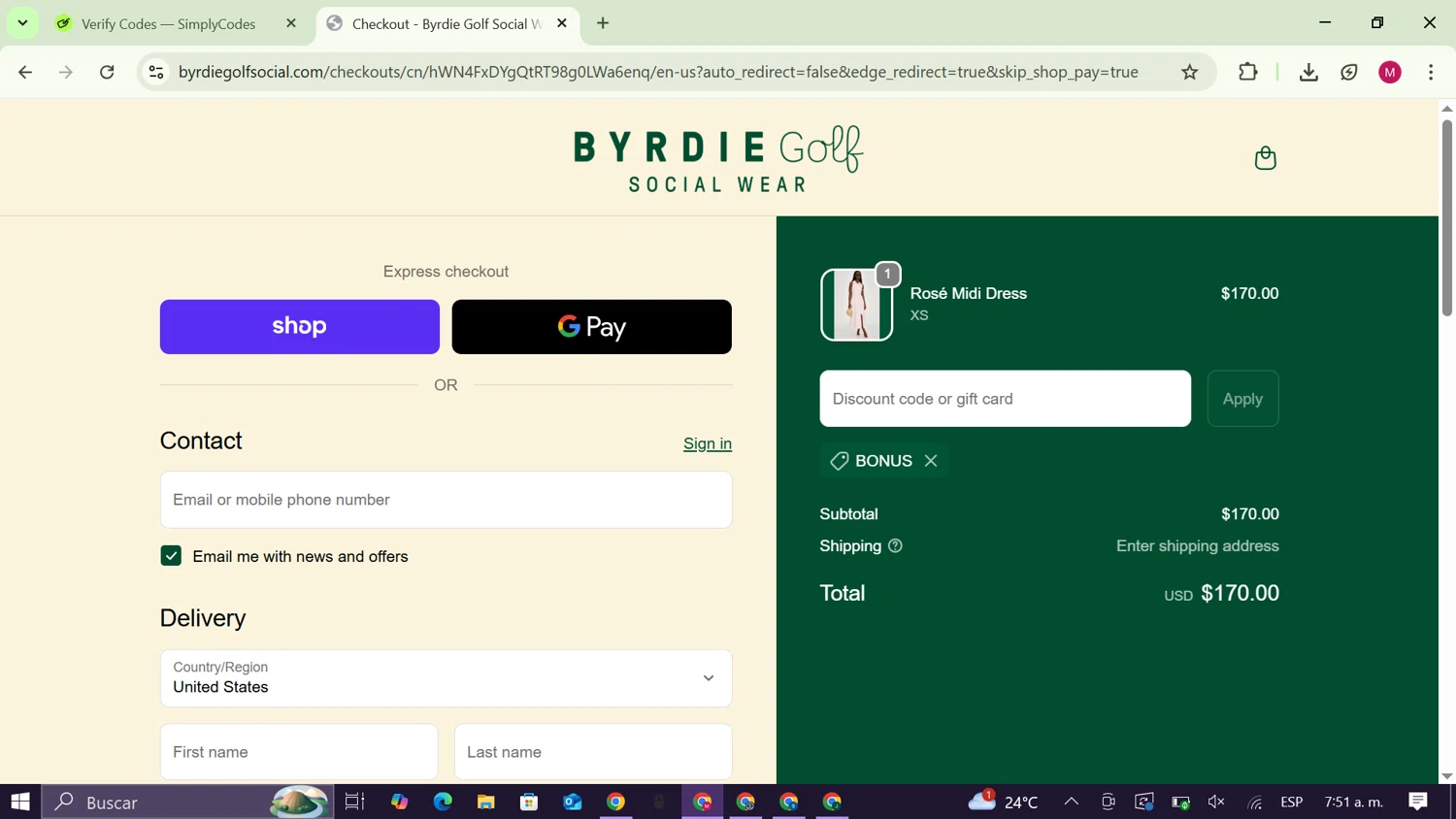Click the browser address bar URL

pyautogui.click(x=658, y=72)
